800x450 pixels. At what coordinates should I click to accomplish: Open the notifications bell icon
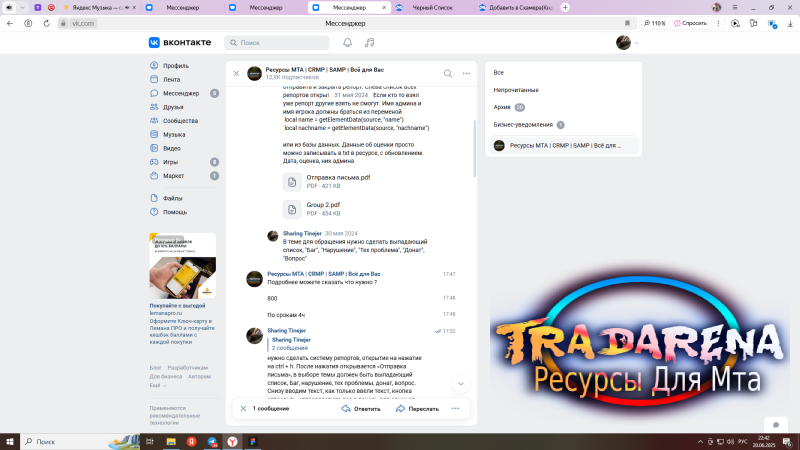[347, 43]
